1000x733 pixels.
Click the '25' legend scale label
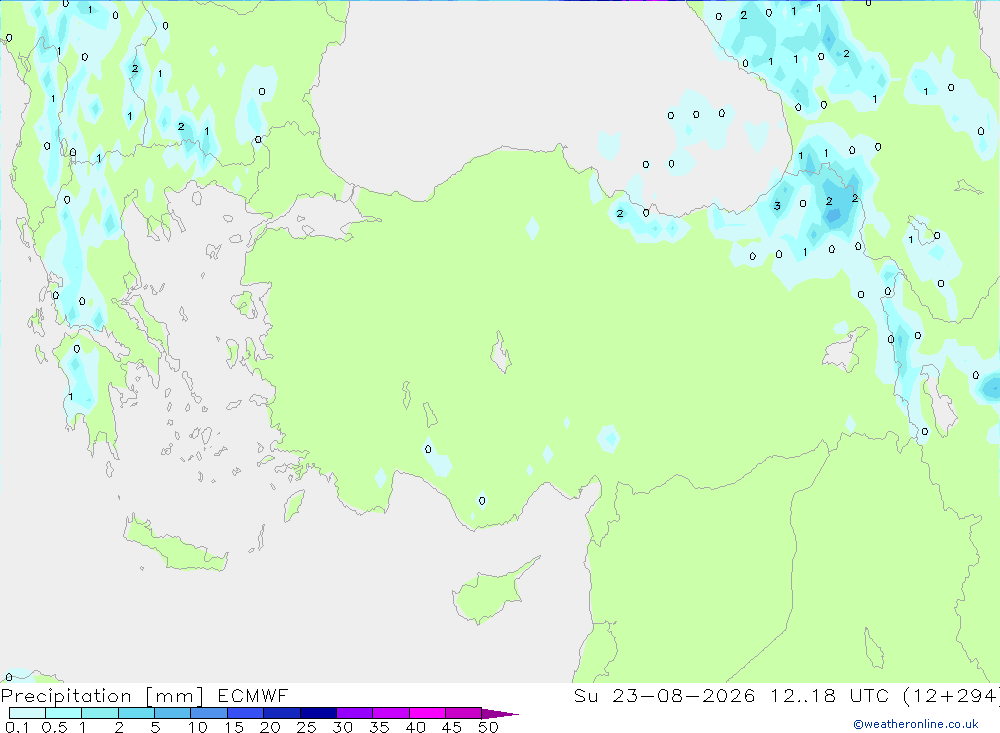point(306,727)
